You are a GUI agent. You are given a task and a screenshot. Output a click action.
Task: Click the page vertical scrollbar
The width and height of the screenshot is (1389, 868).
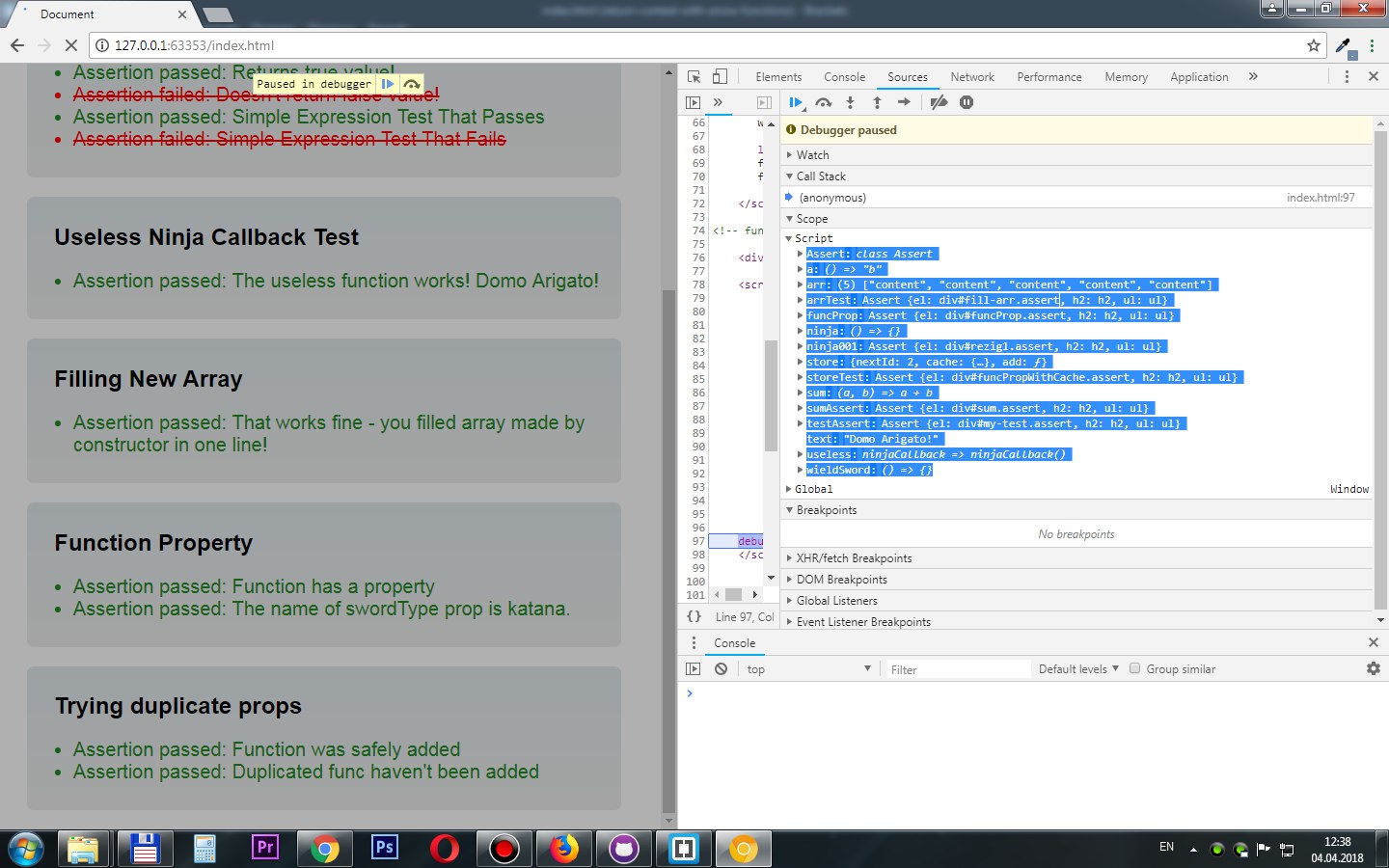[x=669, y=550]
